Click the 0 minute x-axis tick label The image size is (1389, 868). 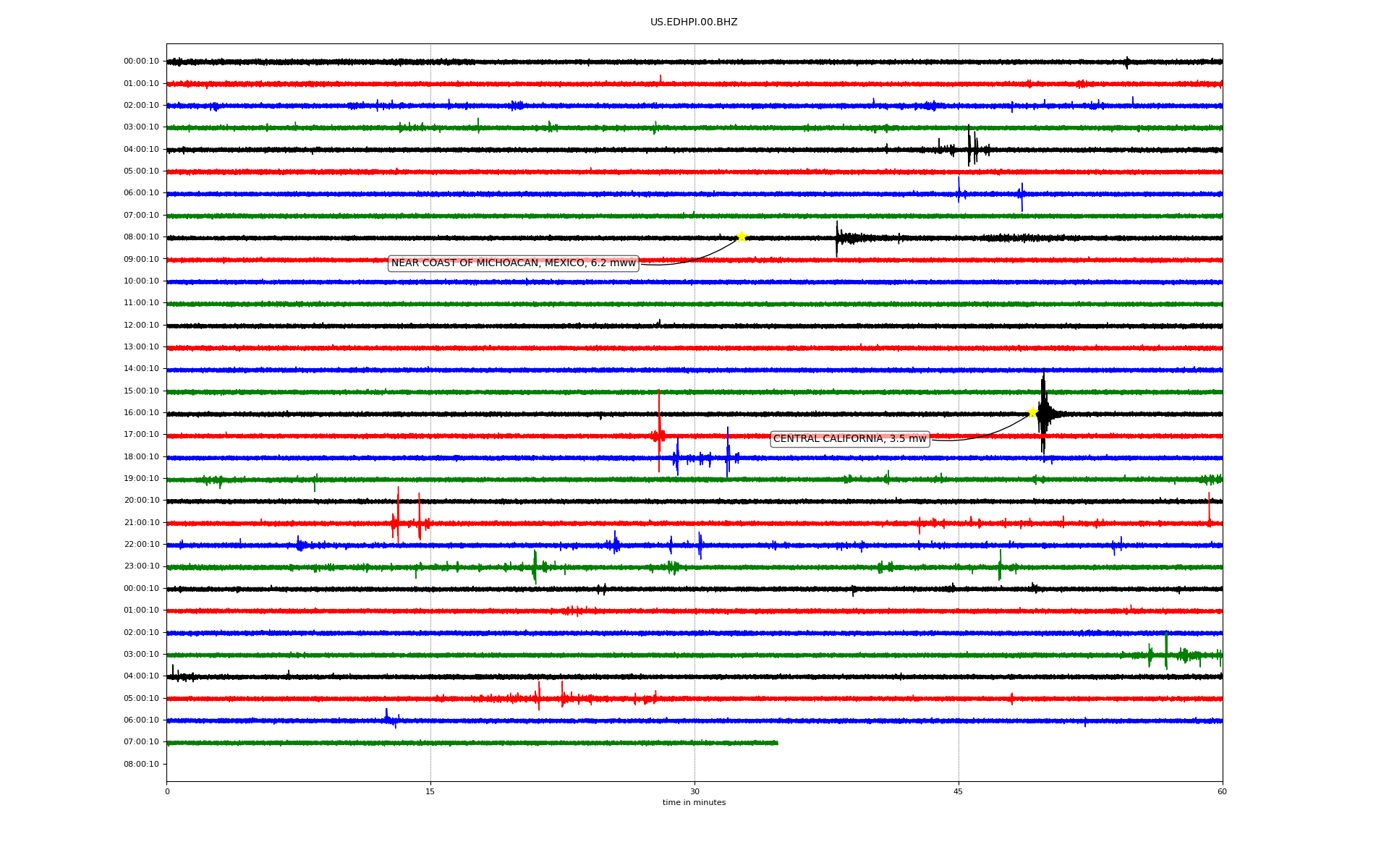coord(167,791)
